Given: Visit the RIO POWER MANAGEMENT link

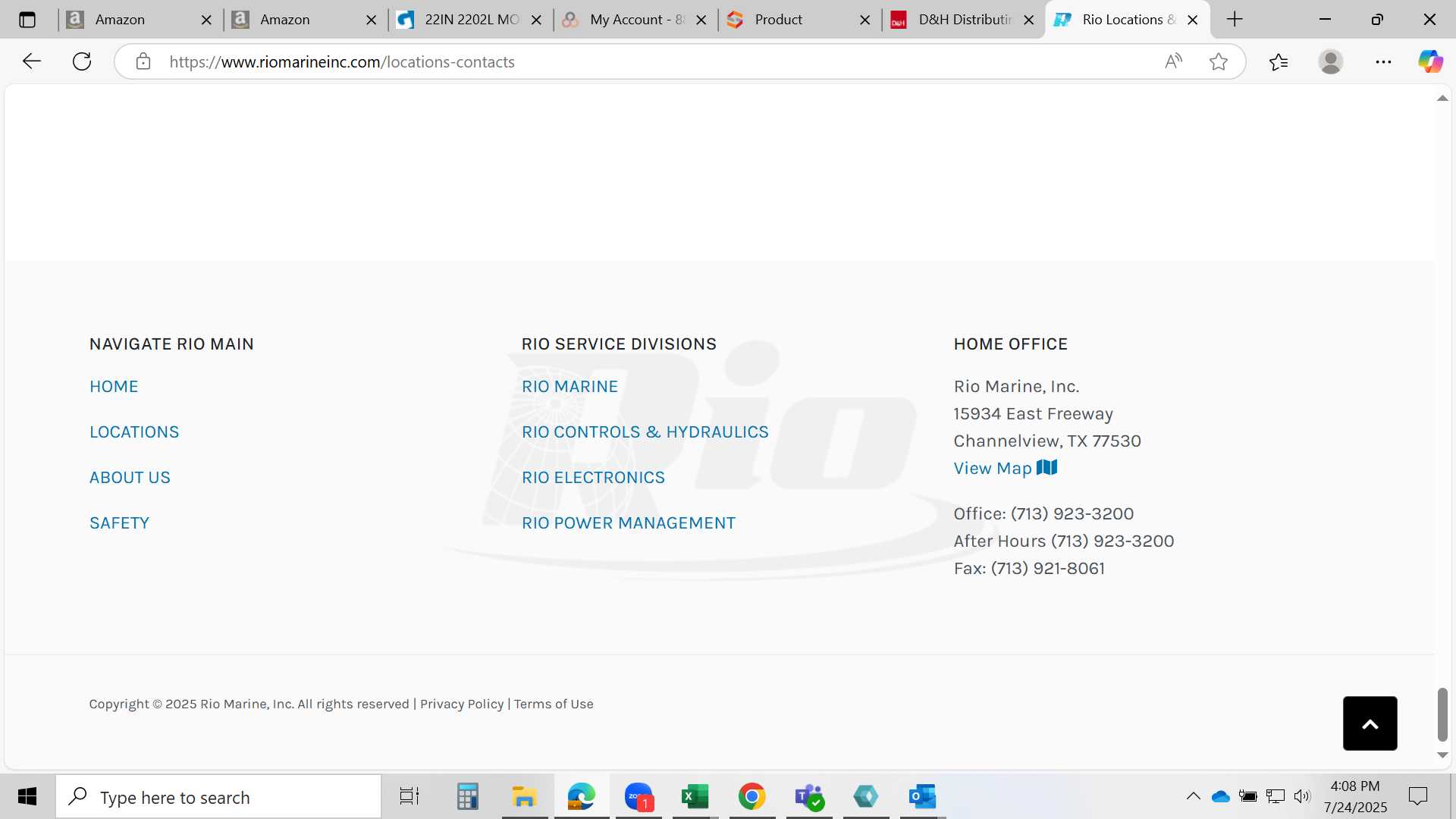Looking at the screenshot, I should click(x=629, y=523).
